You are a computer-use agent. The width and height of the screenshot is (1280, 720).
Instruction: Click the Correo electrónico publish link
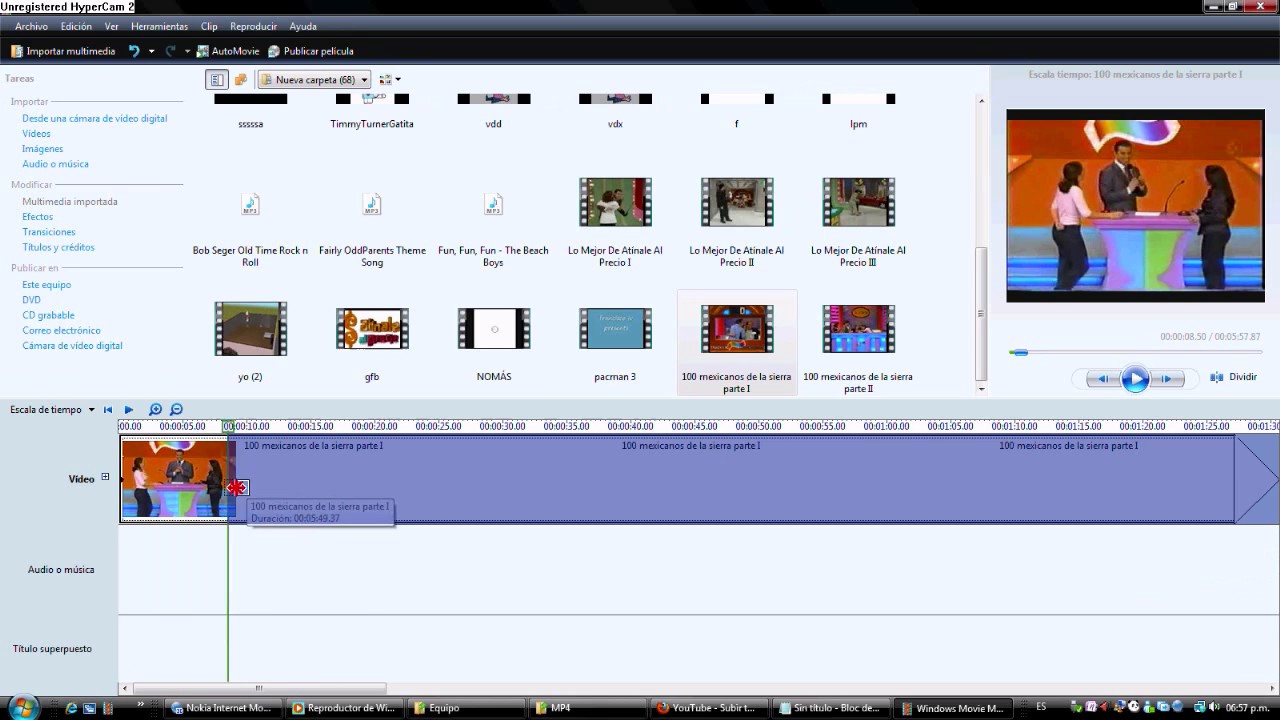pyautogui.click(x=61, y=330)
